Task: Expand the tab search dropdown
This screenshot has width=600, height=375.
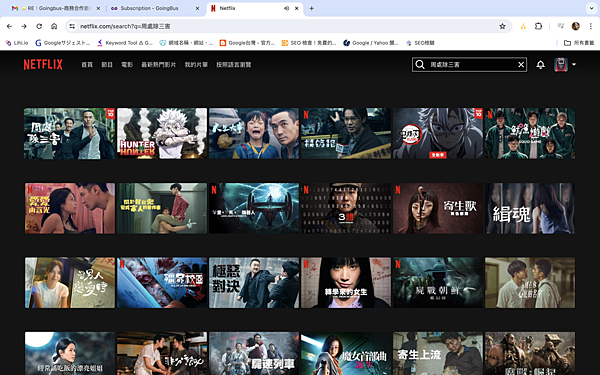Action: coord(591,8)
